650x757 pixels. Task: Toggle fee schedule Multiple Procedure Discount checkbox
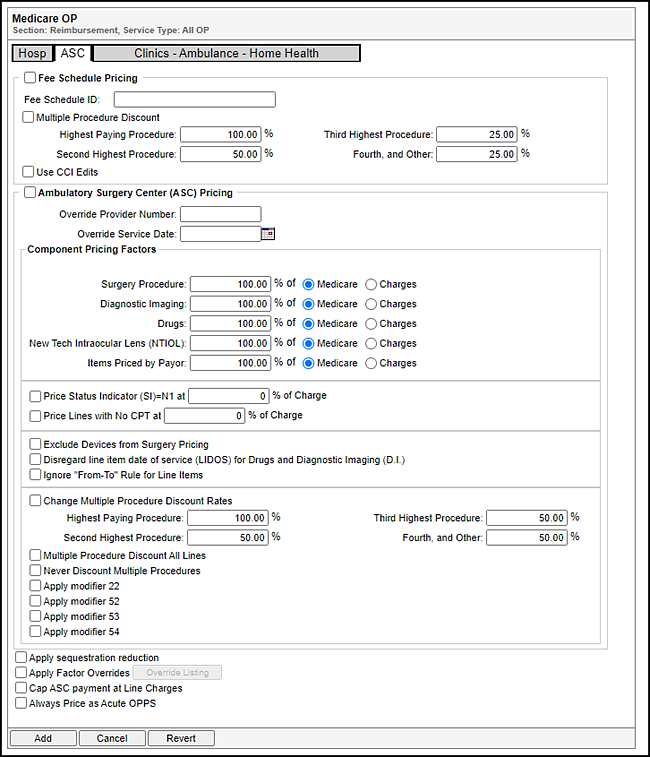(x=28, y=117)
